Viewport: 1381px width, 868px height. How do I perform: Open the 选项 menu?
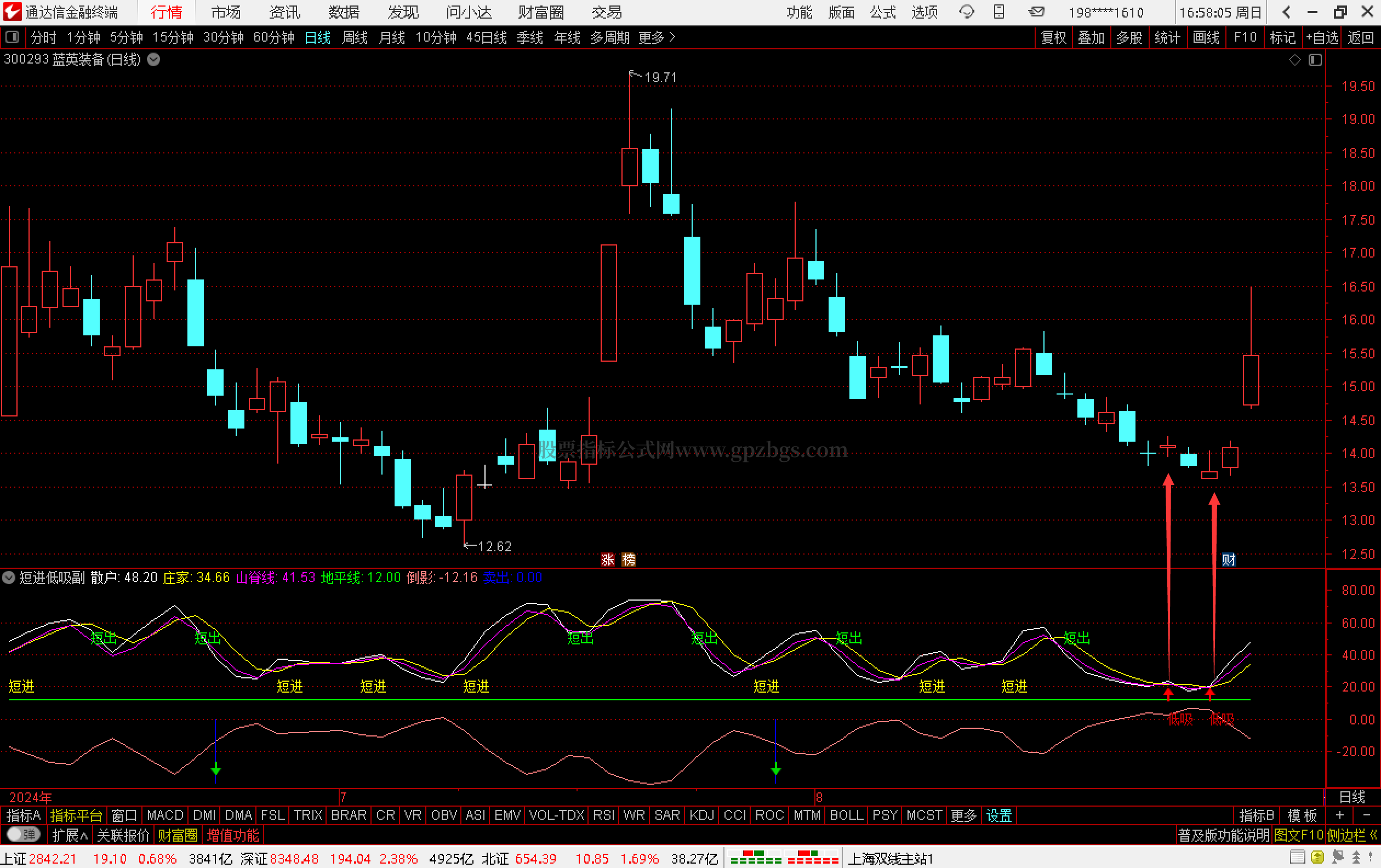click(925, 12)
